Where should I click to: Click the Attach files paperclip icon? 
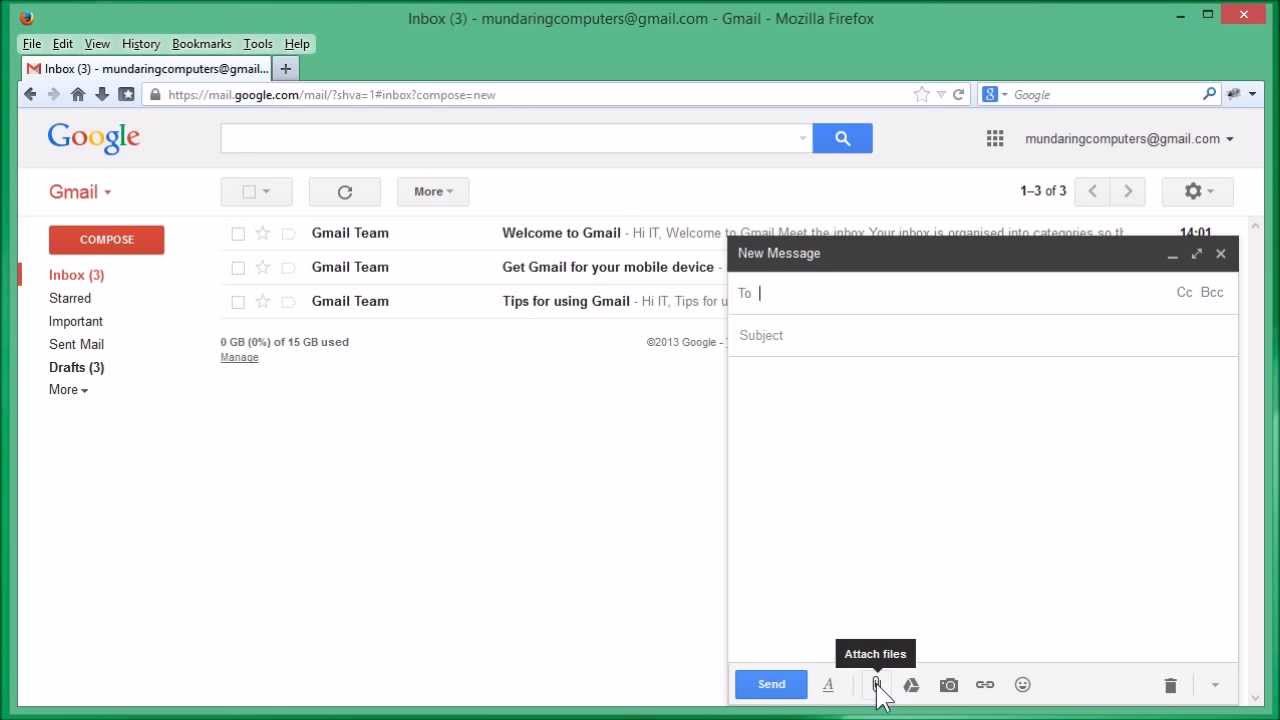tap(876, 685)
